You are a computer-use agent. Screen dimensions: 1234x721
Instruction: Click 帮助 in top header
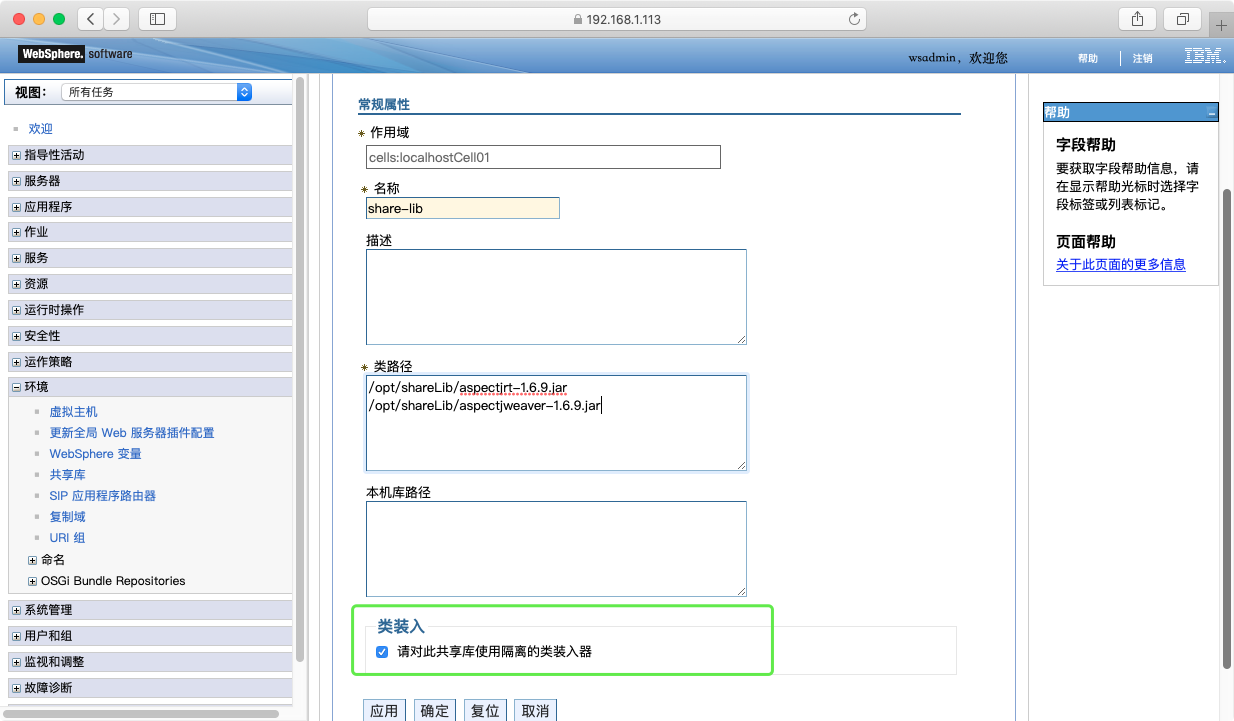pos(1088,59)
